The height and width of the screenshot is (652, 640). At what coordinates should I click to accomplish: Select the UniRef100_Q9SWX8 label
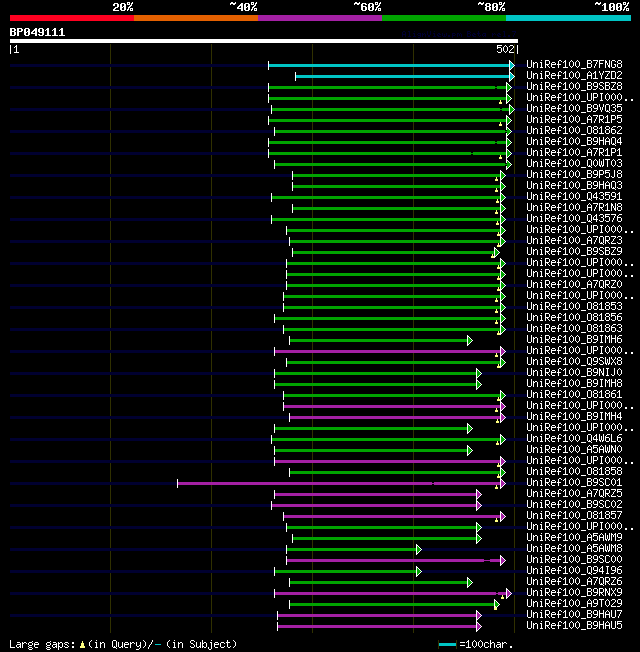(x=574, y=361)
